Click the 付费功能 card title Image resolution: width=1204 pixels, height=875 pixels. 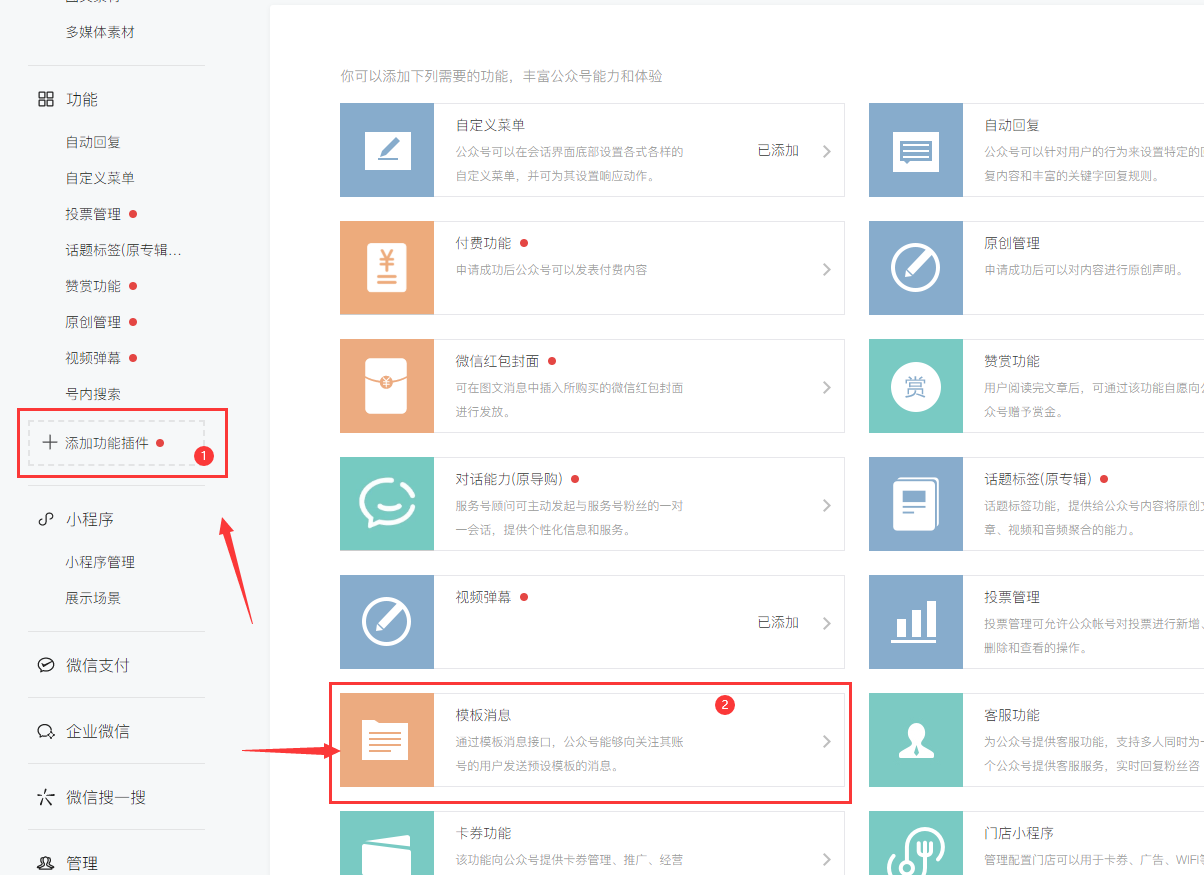coord(484,243)
